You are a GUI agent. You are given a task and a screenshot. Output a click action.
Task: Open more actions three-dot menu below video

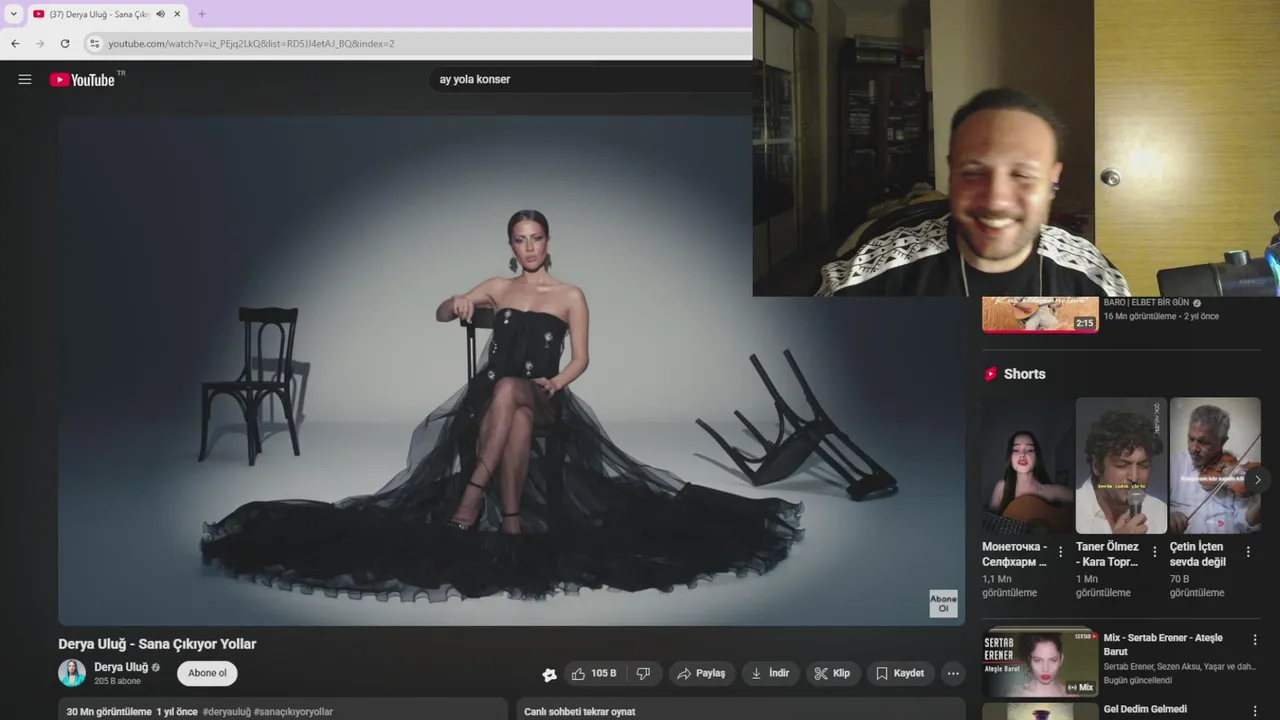(953, 673)
